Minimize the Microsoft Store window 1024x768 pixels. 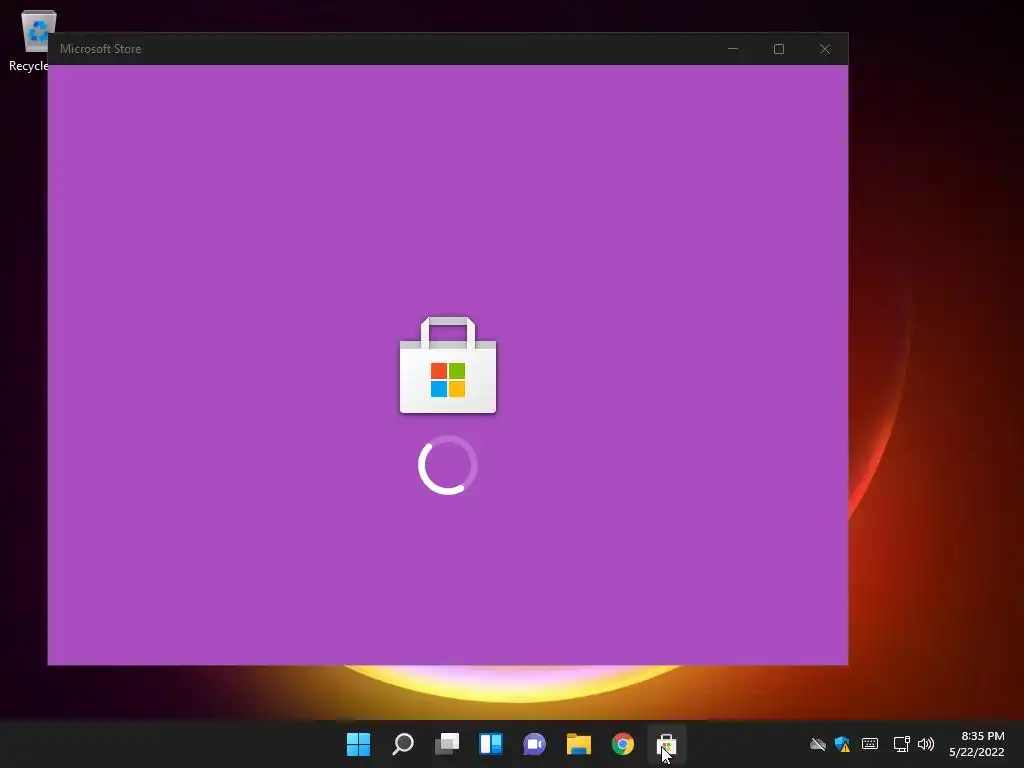click(x=733, y=49)
